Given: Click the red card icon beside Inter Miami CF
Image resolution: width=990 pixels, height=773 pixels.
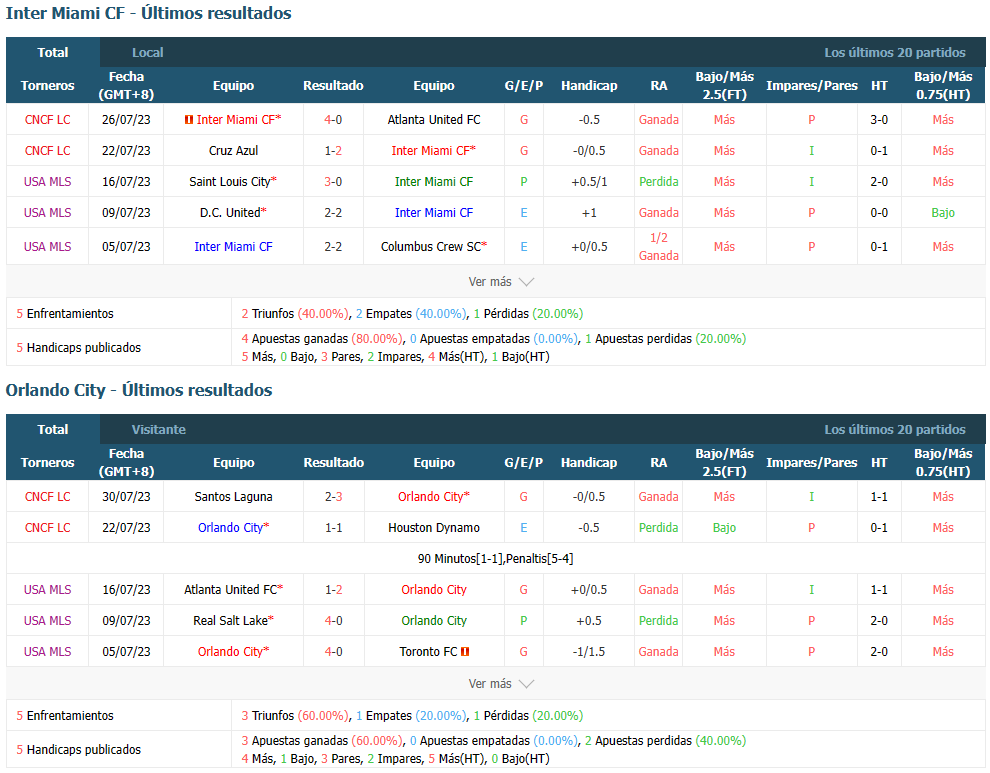Looking at the screenshot, I should click(188, 120).
